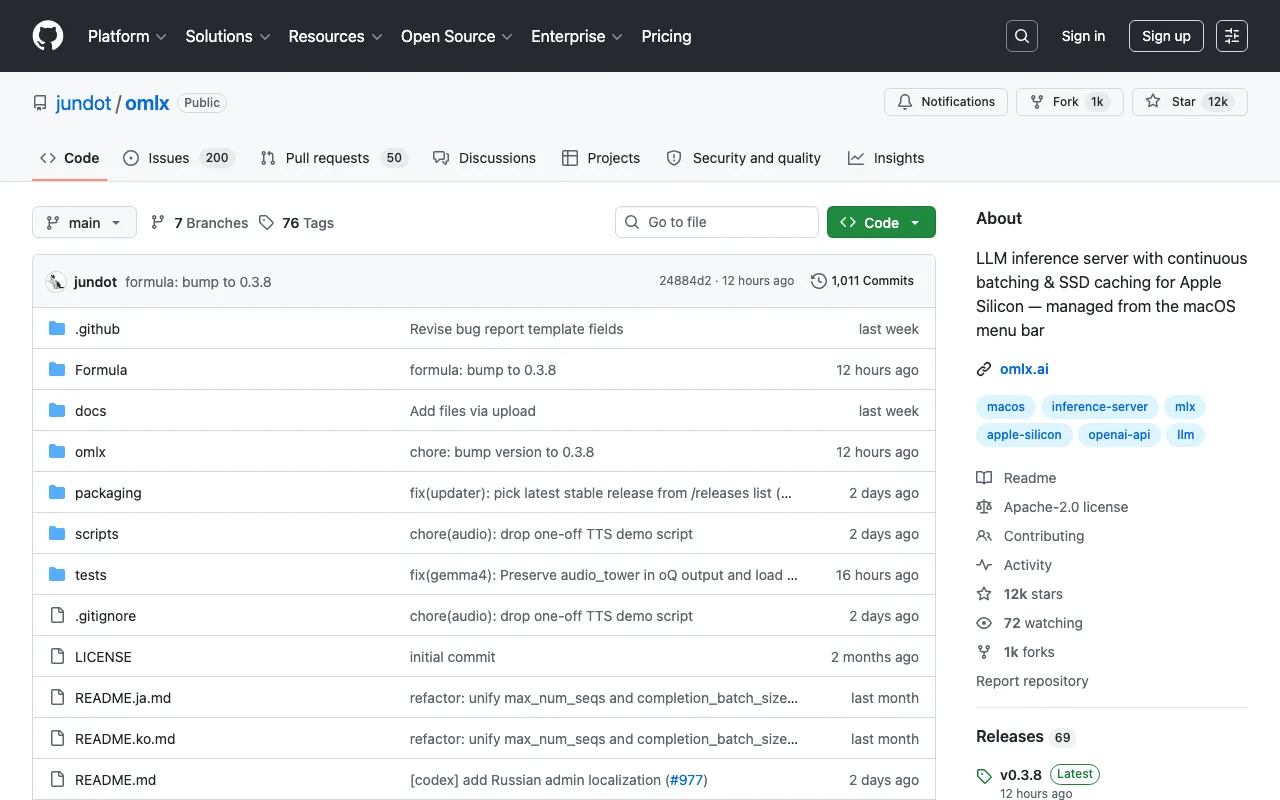Click the Formula folder icon
This screenshot has height=800, width=1280.
(57, 370)
